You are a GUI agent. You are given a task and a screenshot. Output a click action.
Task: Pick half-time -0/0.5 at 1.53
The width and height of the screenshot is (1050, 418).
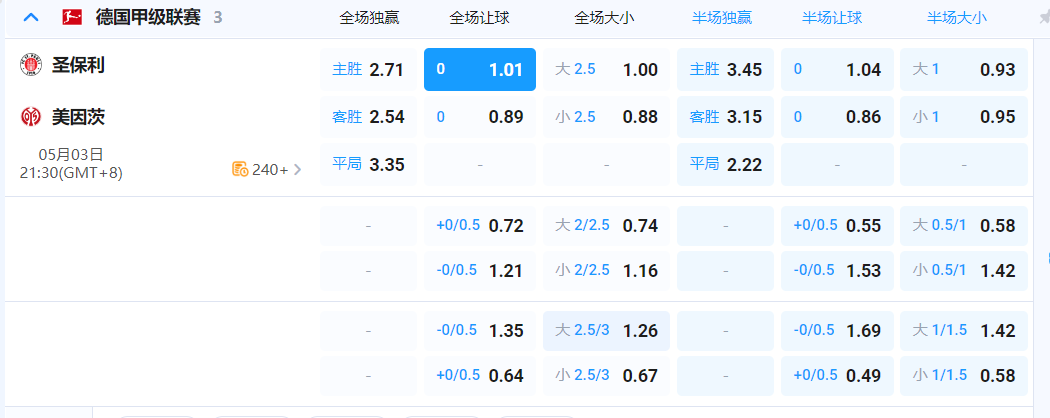837,271
